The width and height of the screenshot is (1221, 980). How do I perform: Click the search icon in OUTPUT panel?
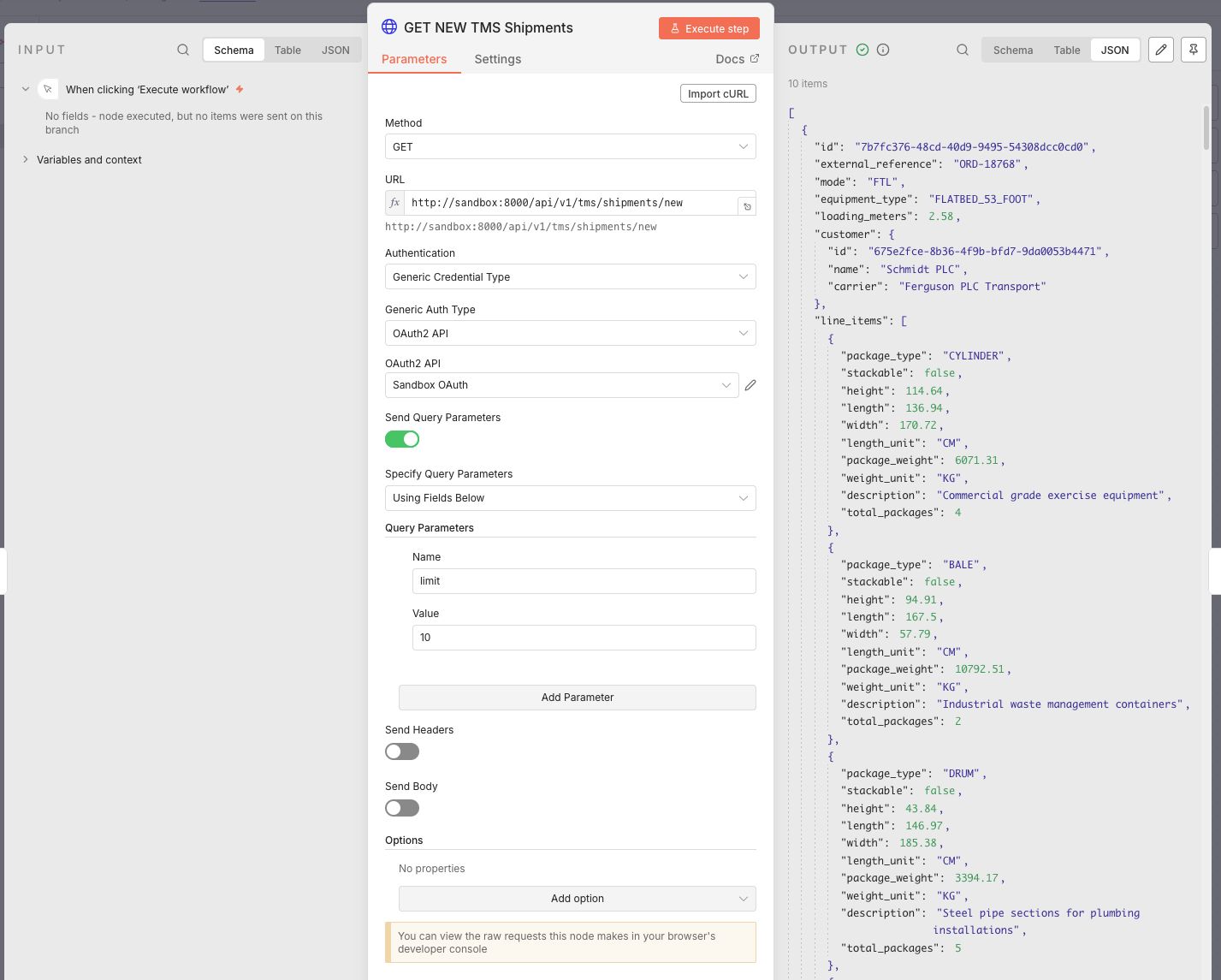[963, 50]
